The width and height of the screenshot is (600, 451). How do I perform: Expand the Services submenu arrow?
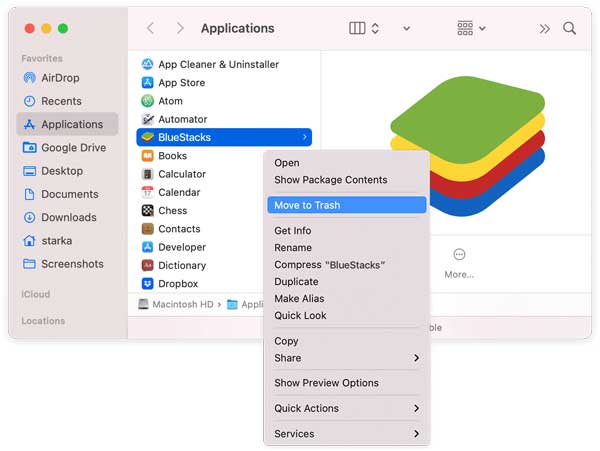416,434
